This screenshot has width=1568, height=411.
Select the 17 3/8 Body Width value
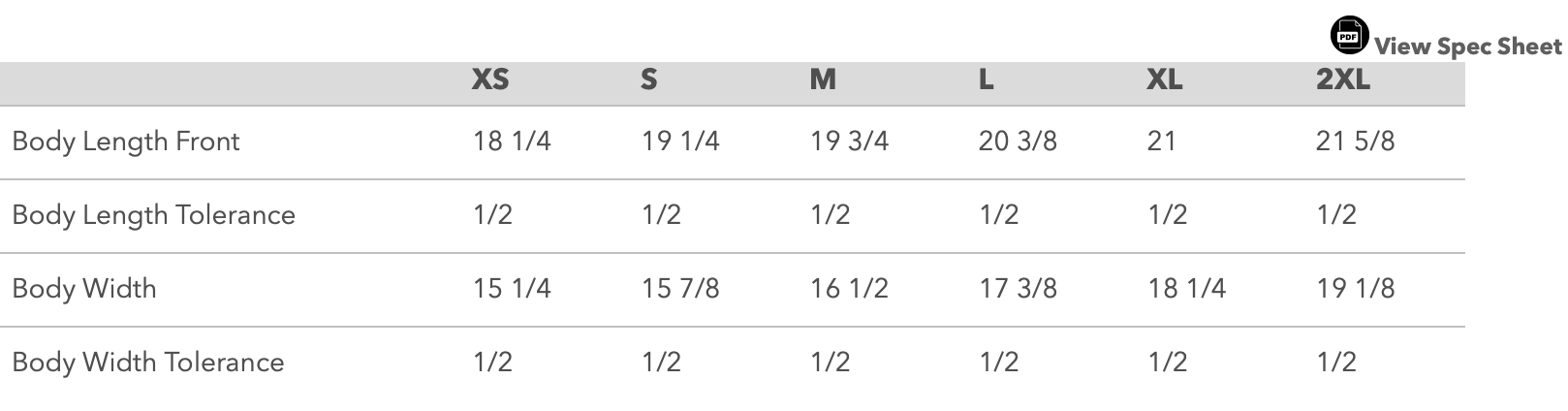(1018, 288)
